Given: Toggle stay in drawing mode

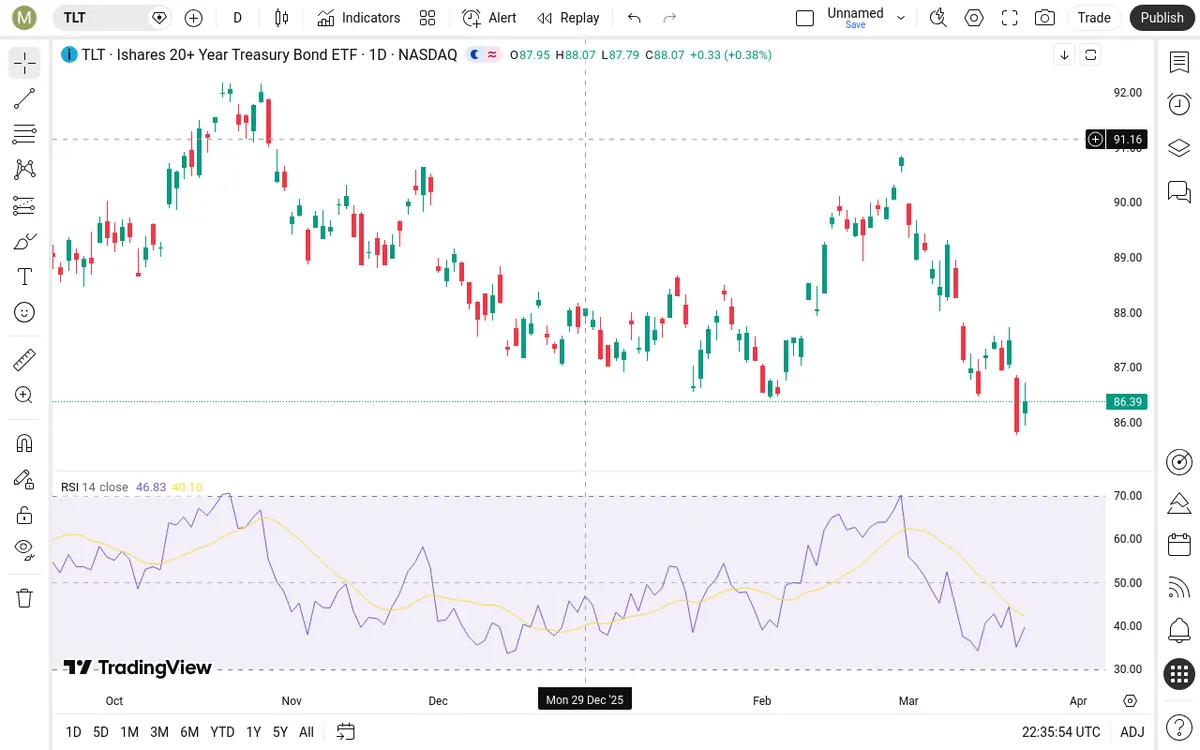Looking at the screenshot, I should pos(25,479).
